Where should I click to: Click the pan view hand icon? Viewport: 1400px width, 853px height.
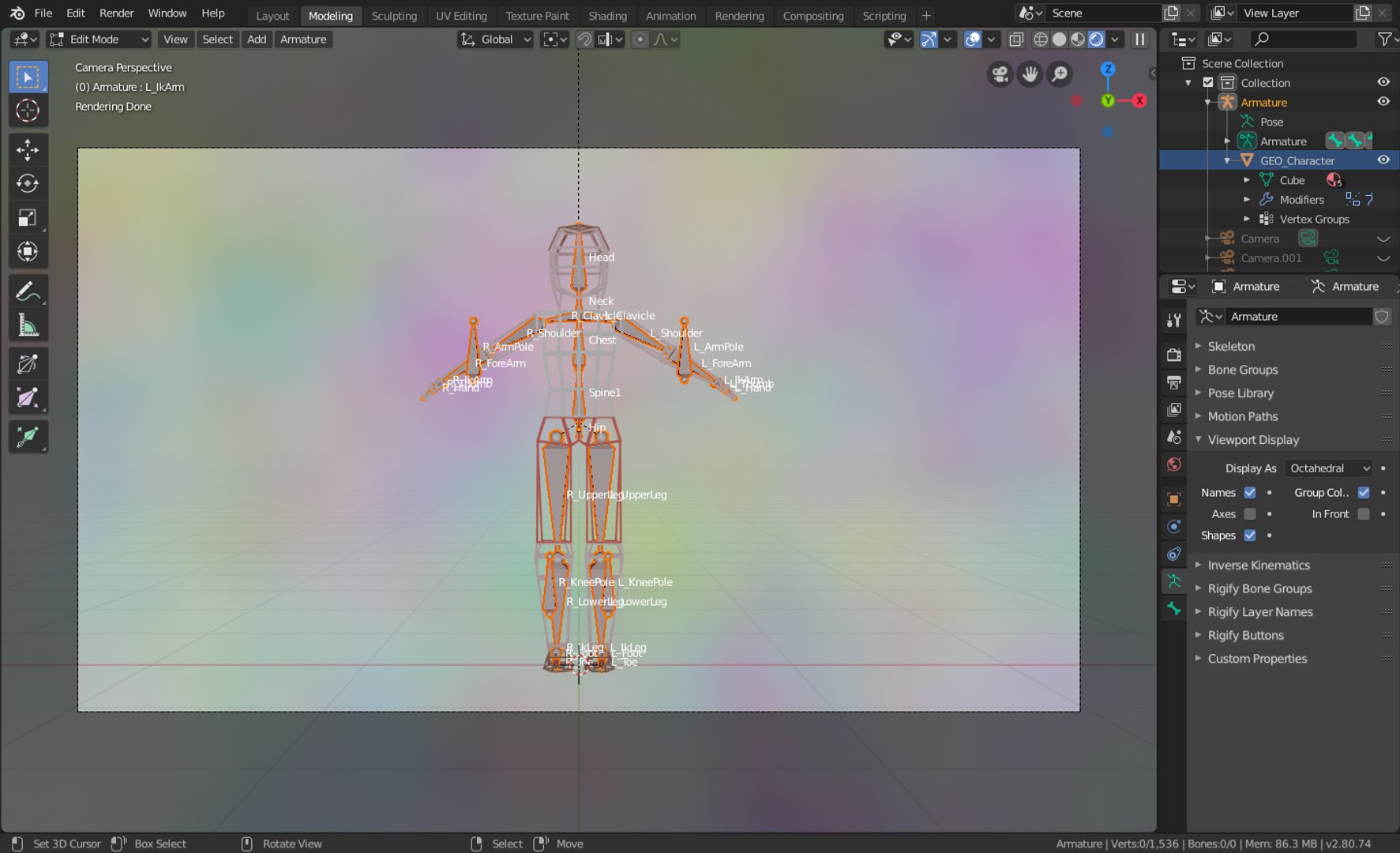point(1030,74)
